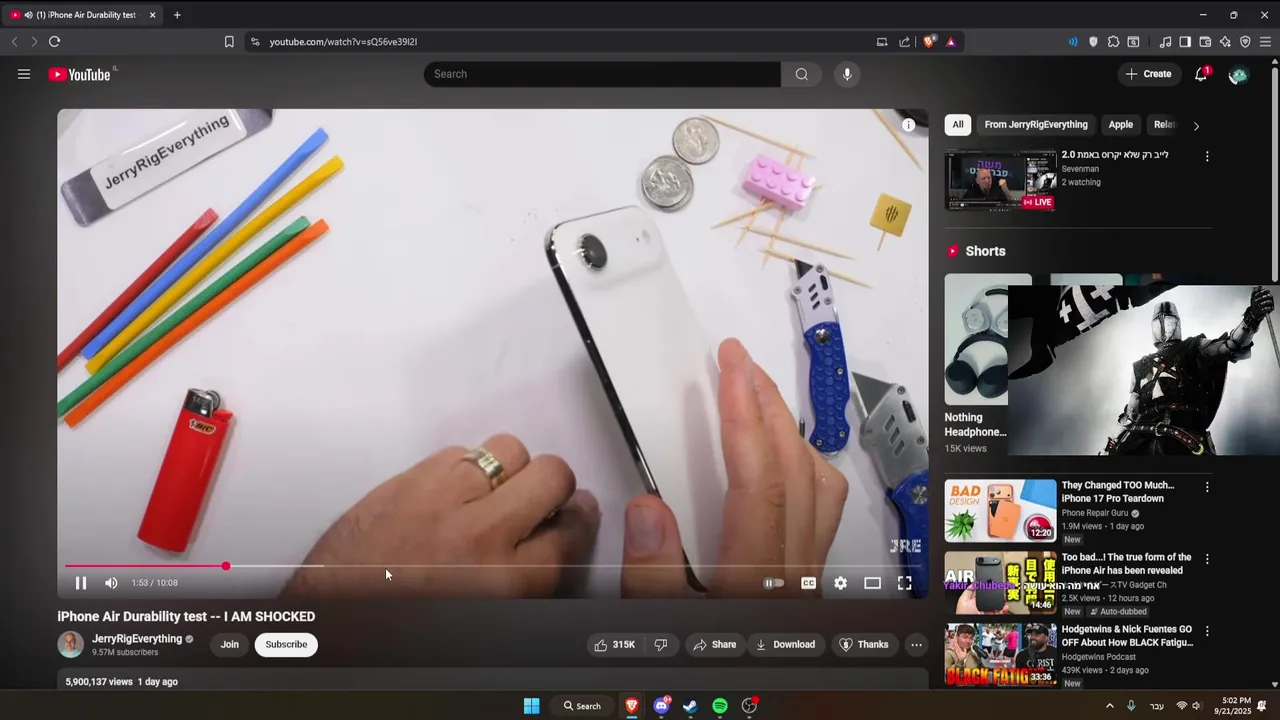The width and height of the screenshot is (1280, 720).
Task: Open the Sevenman live stream thumbnail
Action: (1000, 180)
